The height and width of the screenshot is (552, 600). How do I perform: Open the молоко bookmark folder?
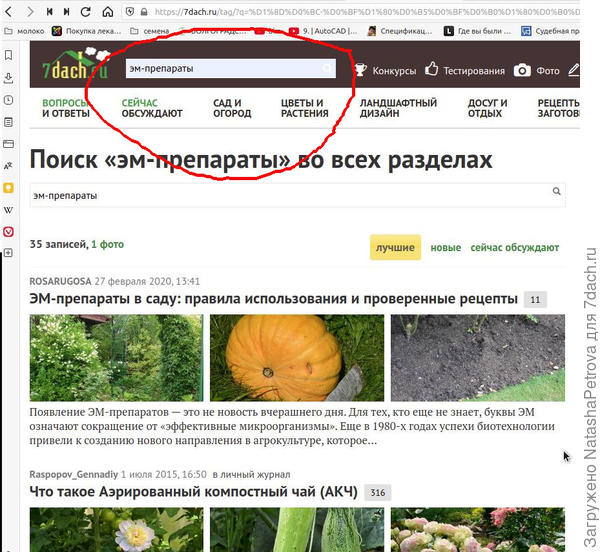tap(24, 31)
